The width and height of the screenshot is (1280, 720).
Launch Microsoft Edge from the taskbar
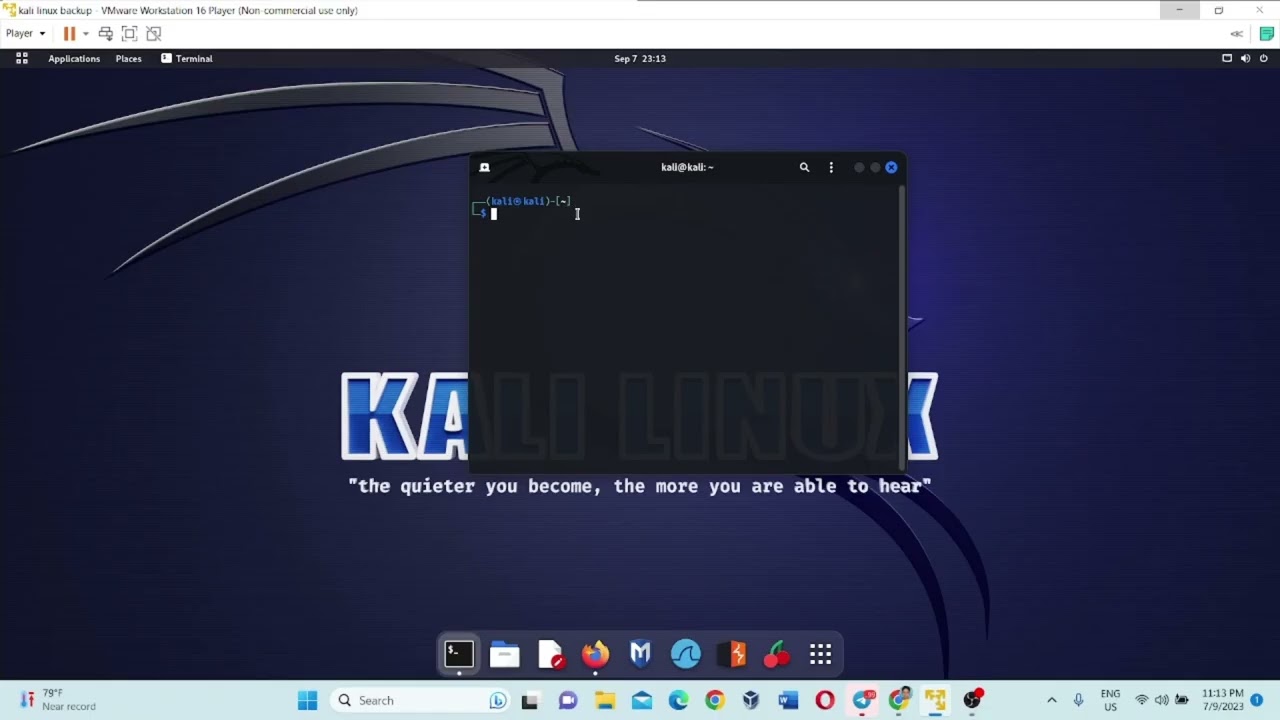(679, 700)
